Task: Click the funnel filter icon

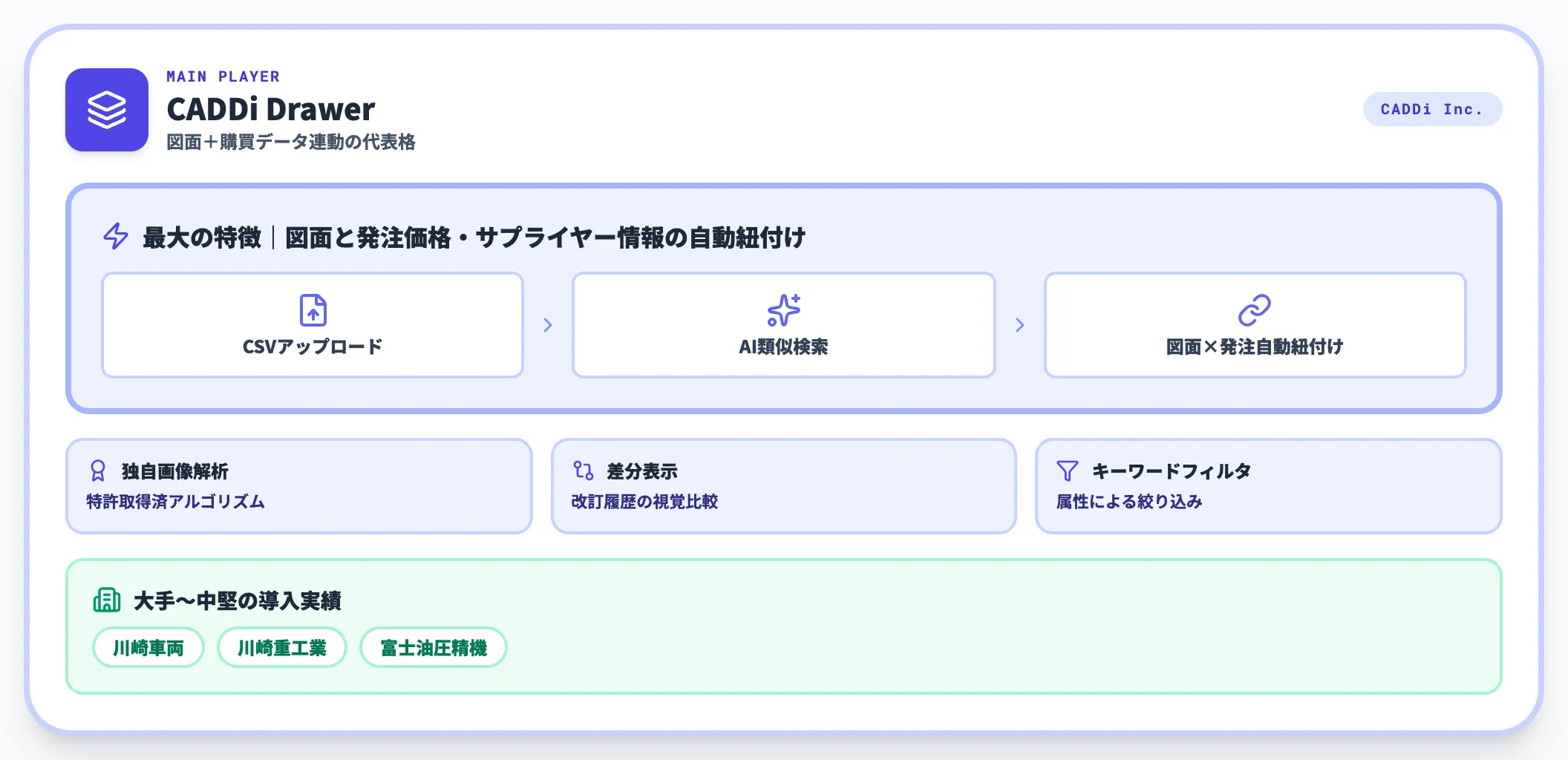Action: coord(1067,471)
